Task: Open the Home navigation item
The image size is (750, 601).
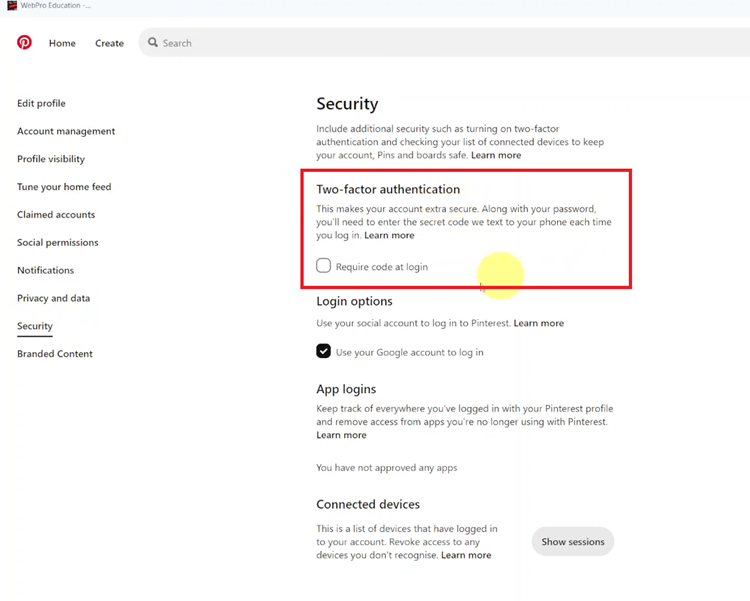Action: pos(62,43)
